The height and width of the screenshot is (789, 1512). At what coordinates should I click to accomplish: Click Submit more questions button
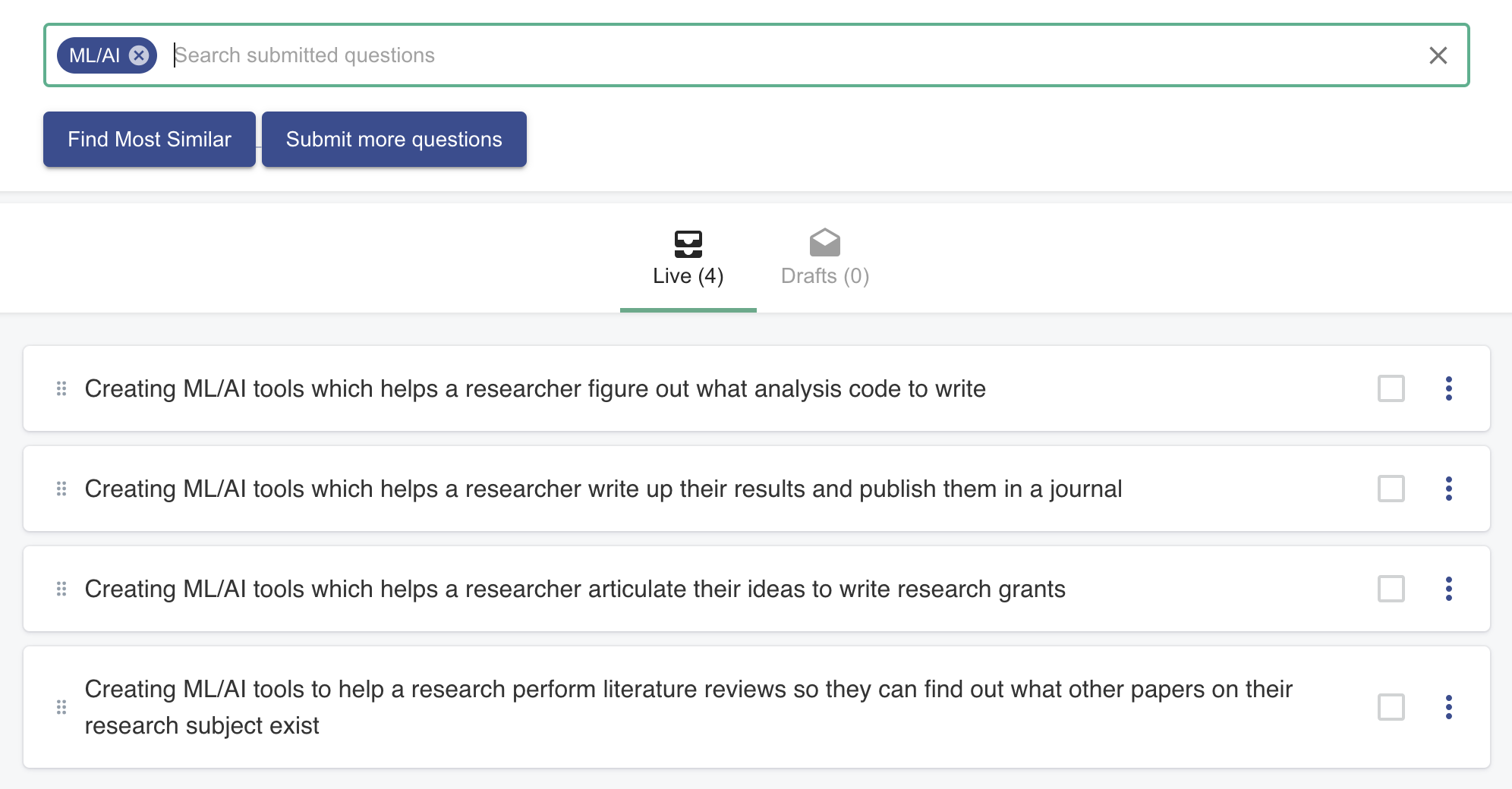click(x=394, y=139)
